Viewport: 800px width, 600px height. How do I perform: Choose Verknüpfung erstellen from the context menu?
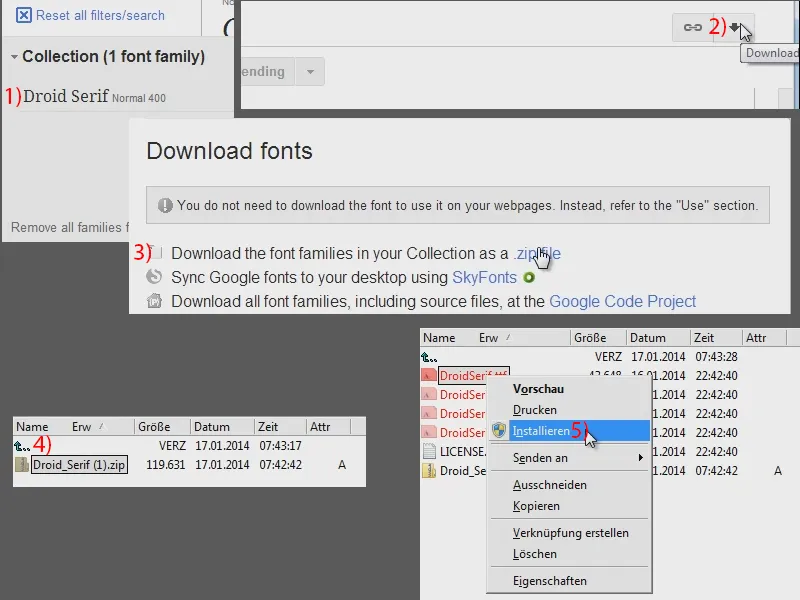(569, 533)
